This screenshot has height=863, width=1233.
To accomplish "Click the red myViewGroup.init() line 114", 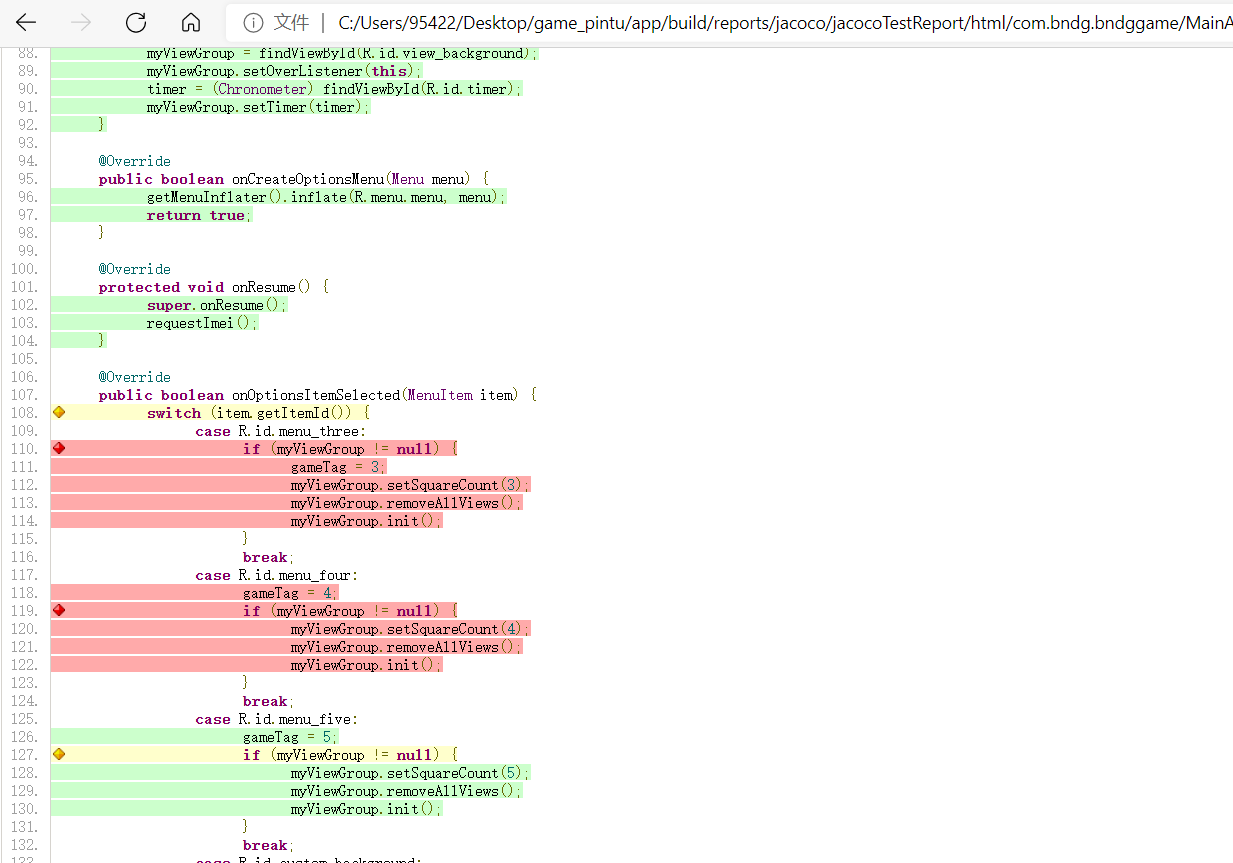I will click(x=364, y=520).
